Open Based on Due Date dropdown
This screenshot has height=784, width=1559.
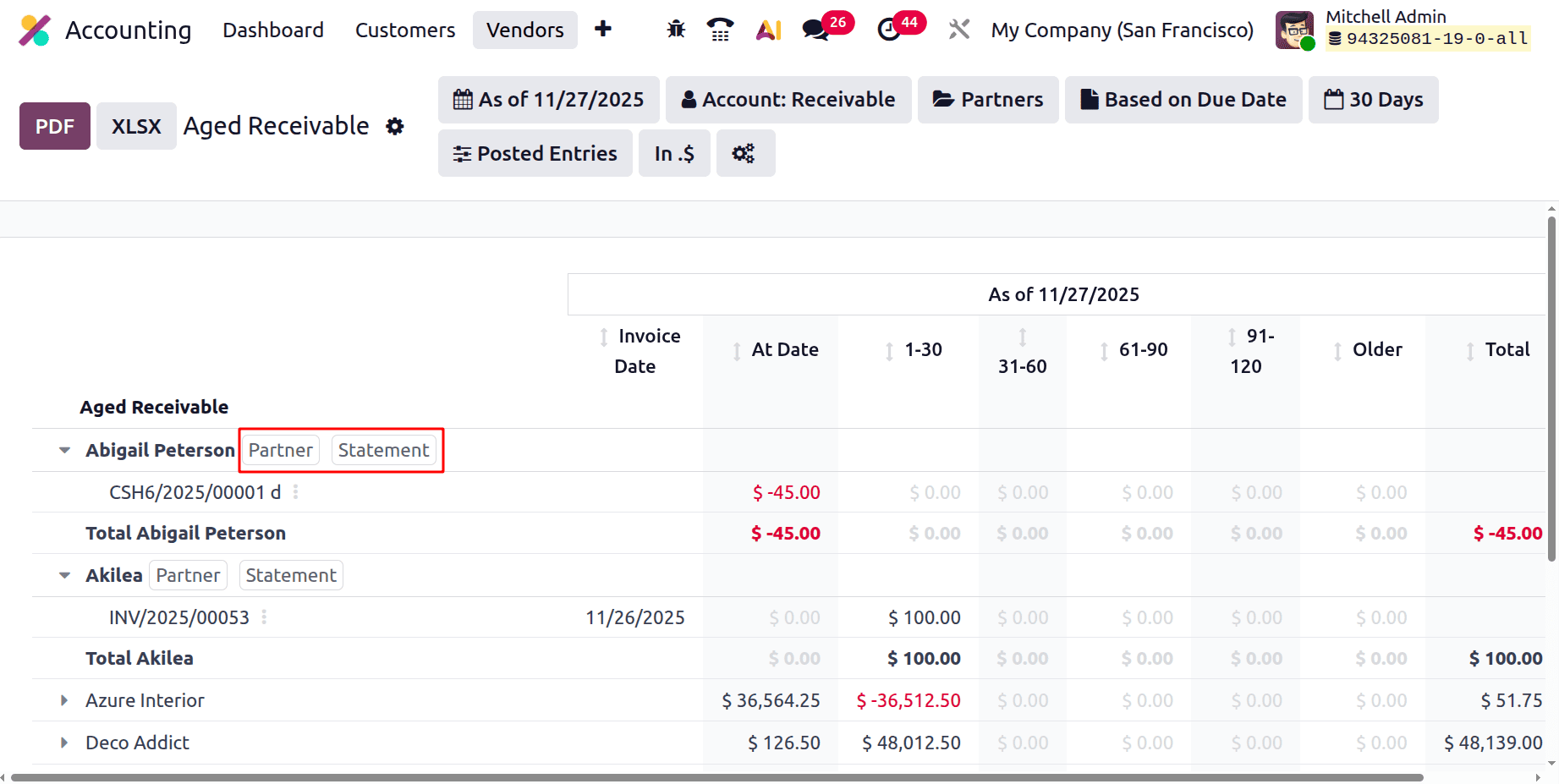pyautogui.click(x=1183, y=100)
